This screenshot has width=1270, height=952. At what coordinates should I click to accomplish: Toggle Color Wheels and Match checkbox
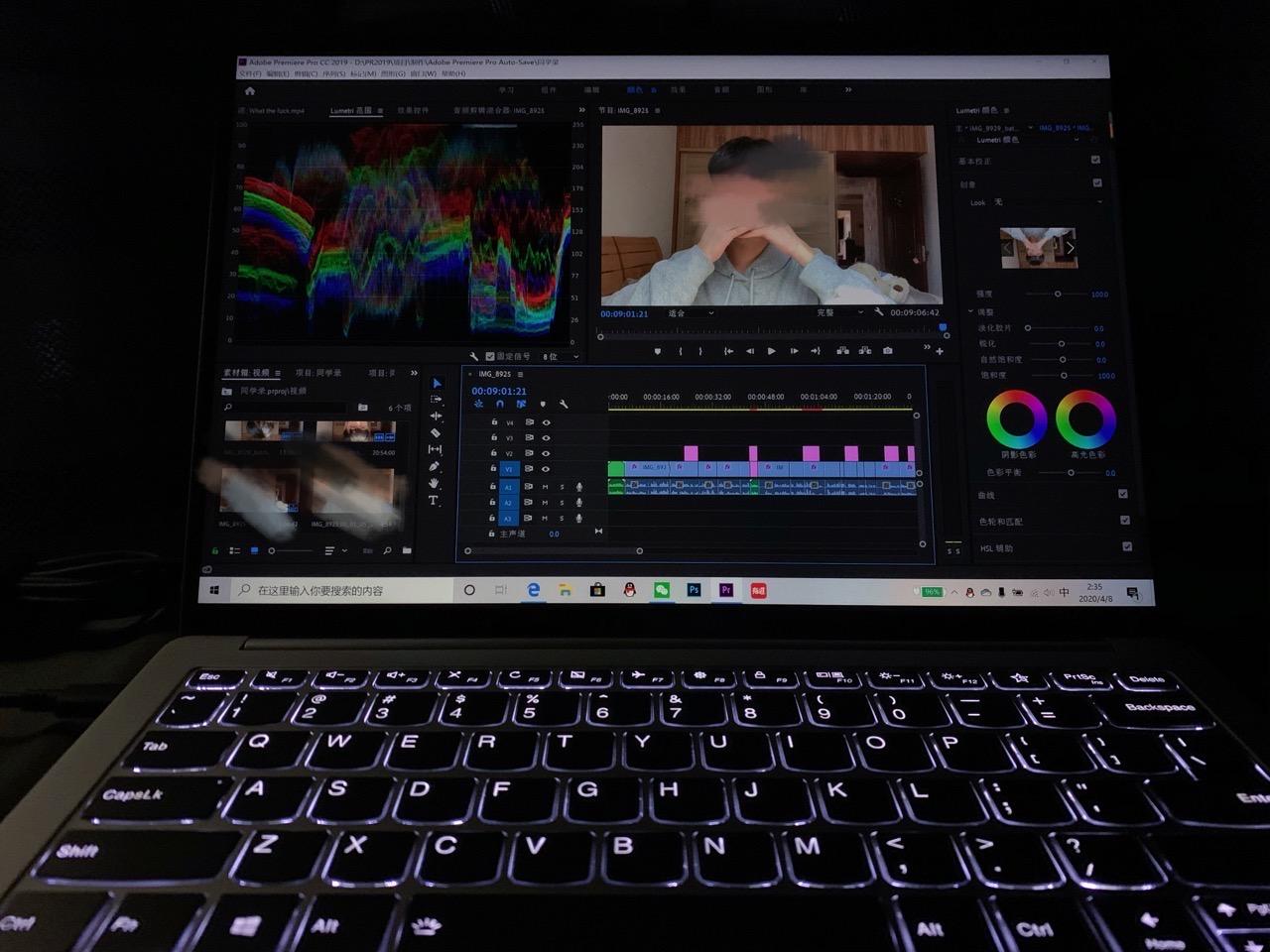point(1125,520)
